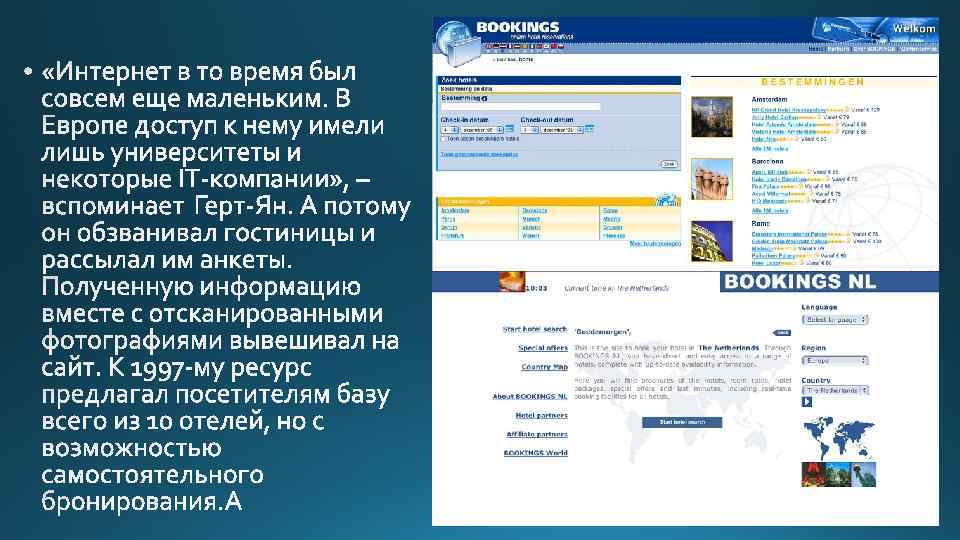The image size is (960, 540).
Task: Open the Affiliate partners link
Action: [536, 434]
